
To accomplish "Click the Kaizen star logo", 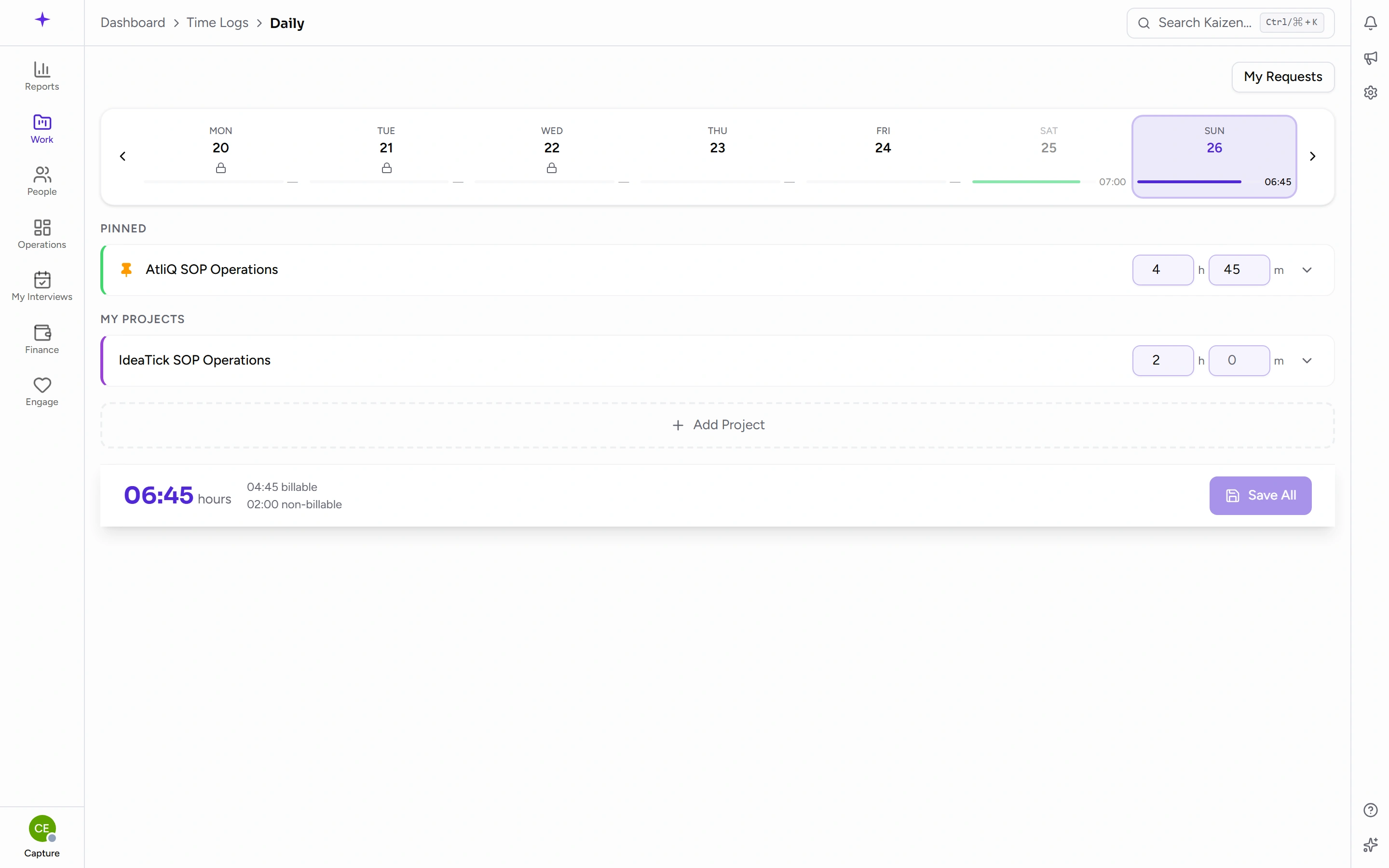I will tap(42, 19).
